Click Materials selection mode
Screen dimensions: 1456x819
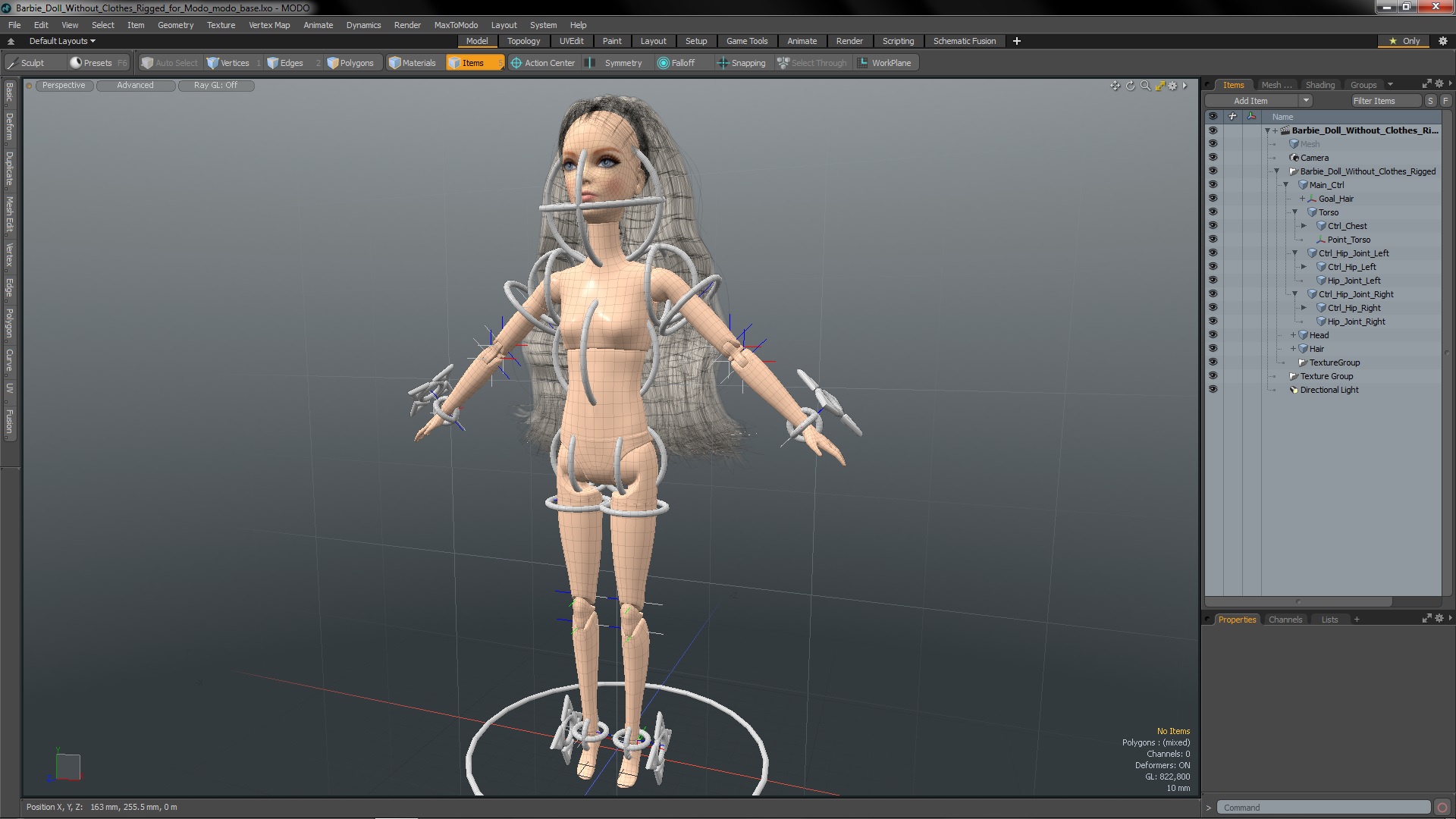coord(413,63)
